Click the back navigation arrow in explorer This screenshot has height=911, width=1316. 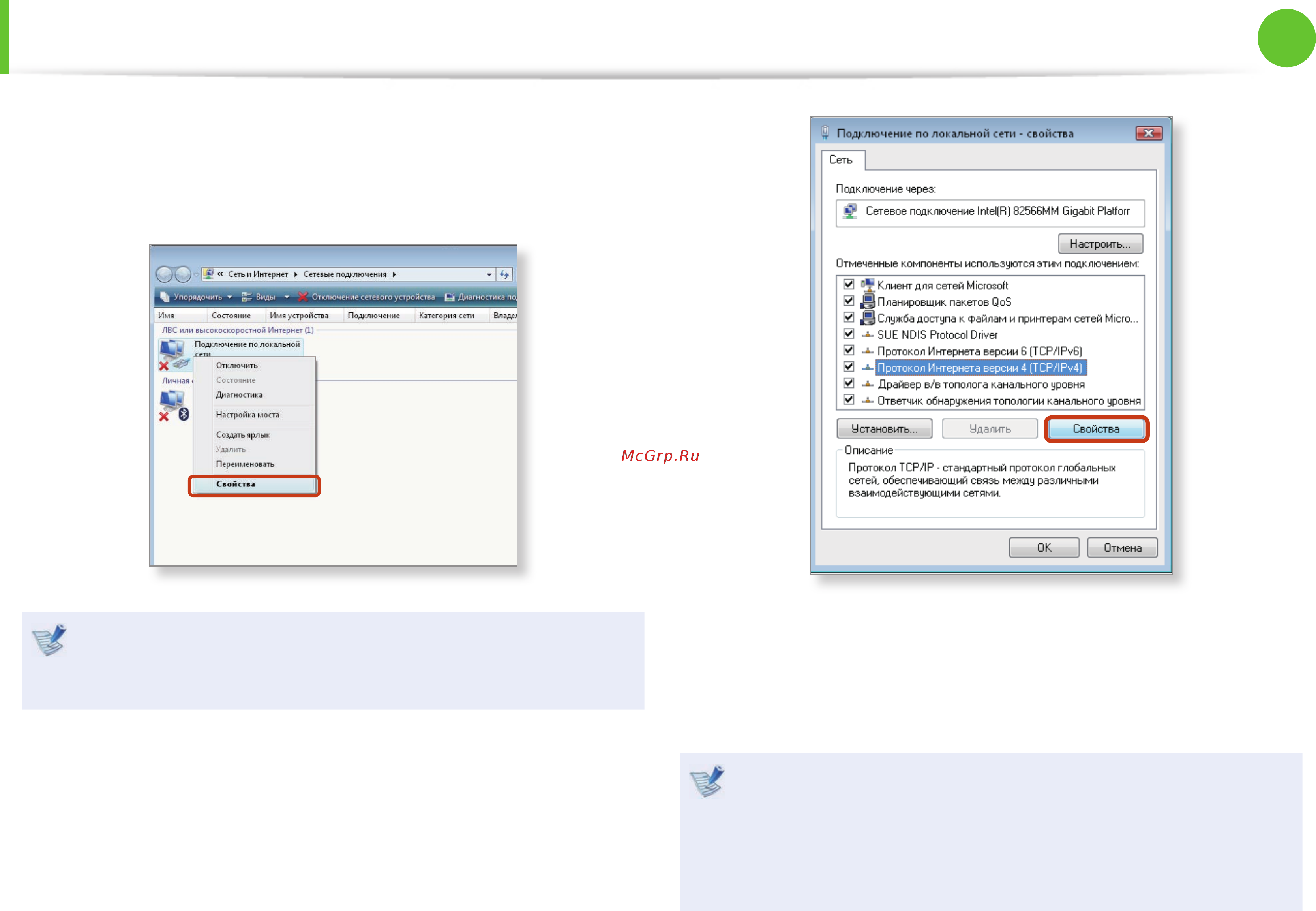point(164,274)
